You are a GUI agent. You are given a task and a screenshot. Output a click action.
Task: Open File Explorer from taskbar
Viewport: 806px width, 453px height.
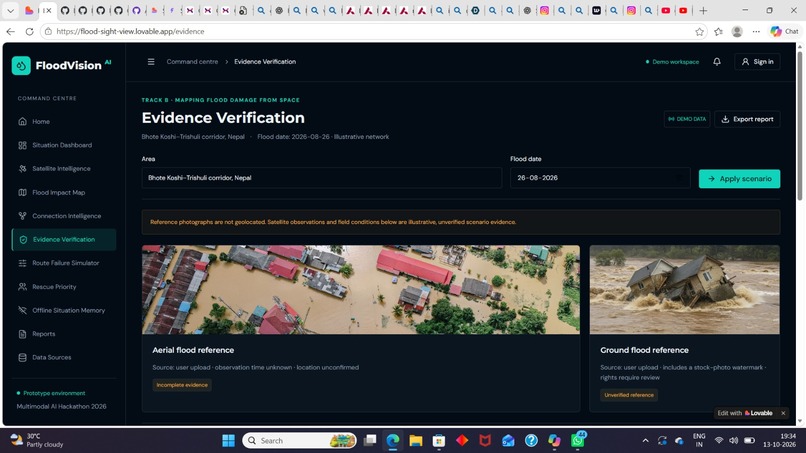[x=416, y=441]
